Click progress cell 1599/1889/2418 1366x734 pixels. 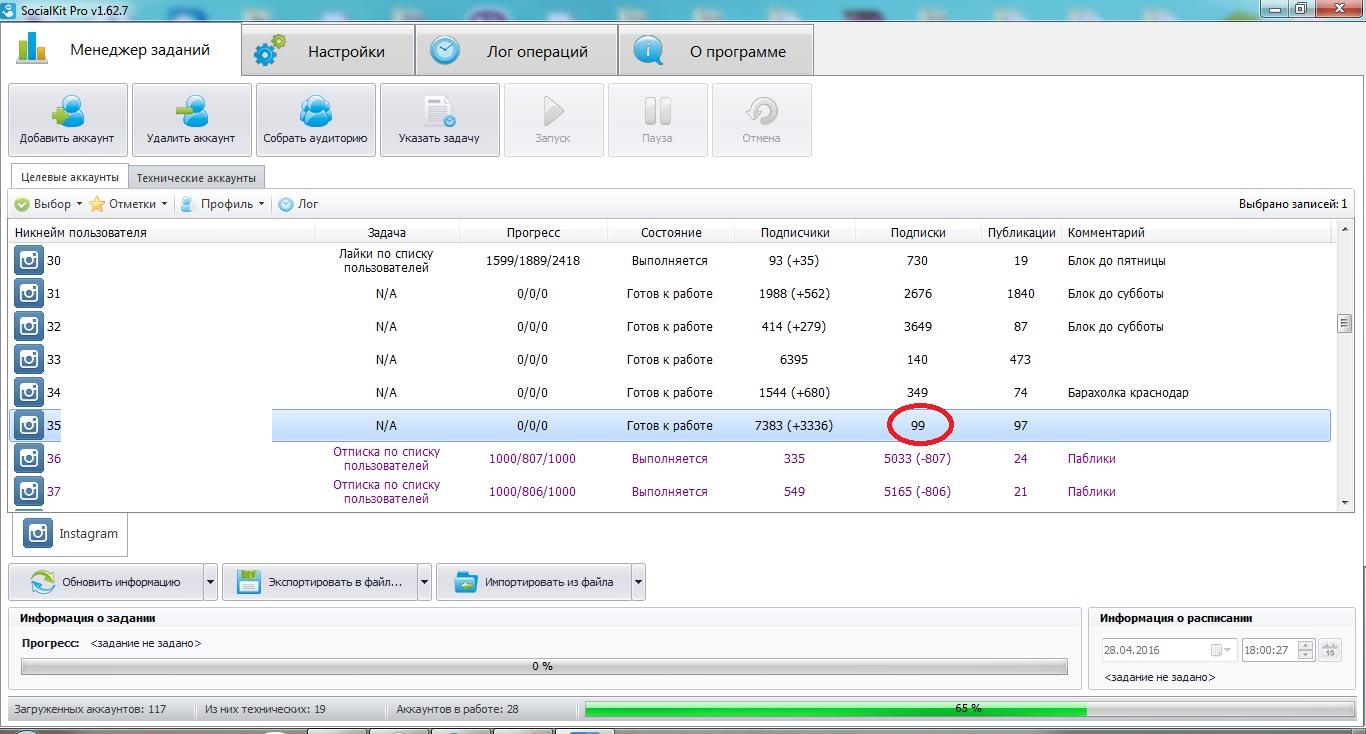[x=533, y=260]
